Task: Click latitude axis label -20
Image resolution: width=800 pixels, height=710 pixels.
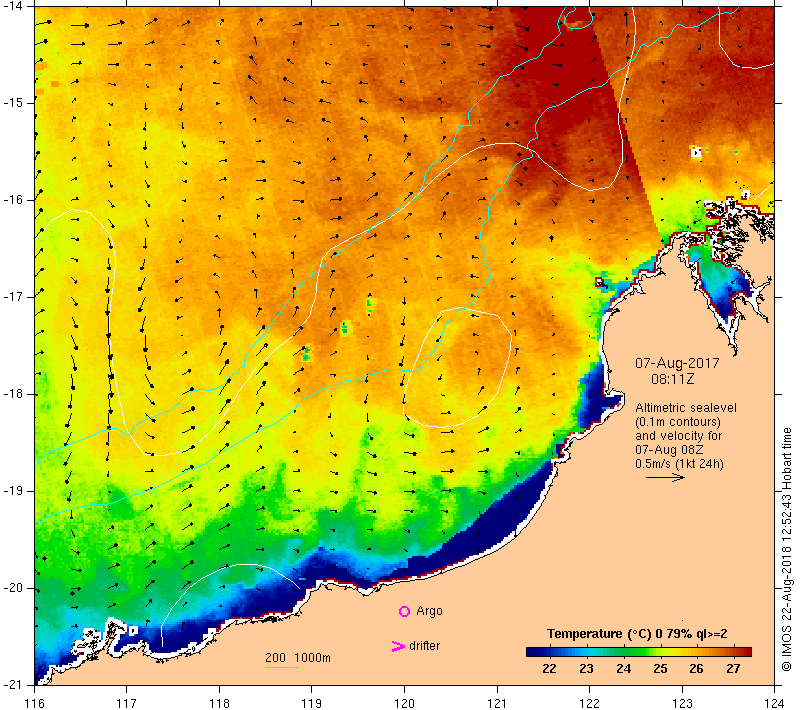Action: point(13,588)
